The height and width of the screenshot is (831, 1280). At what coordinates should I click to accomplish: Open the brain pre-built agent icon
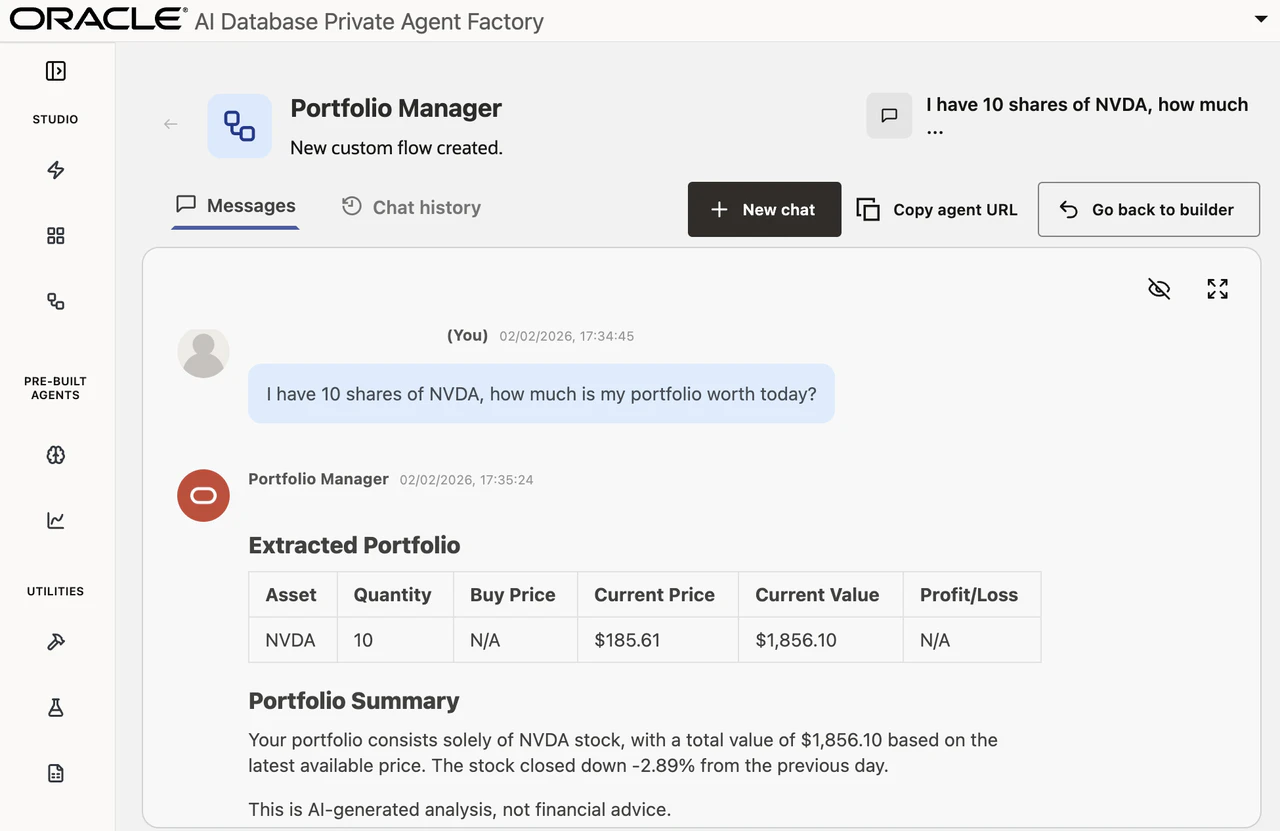56,455
